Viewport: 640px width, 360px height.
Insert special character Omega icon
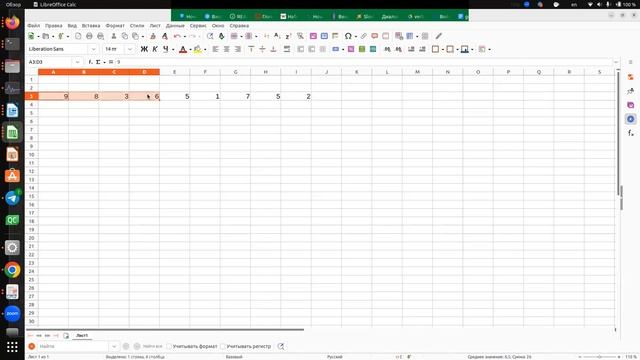coord(348,36)
